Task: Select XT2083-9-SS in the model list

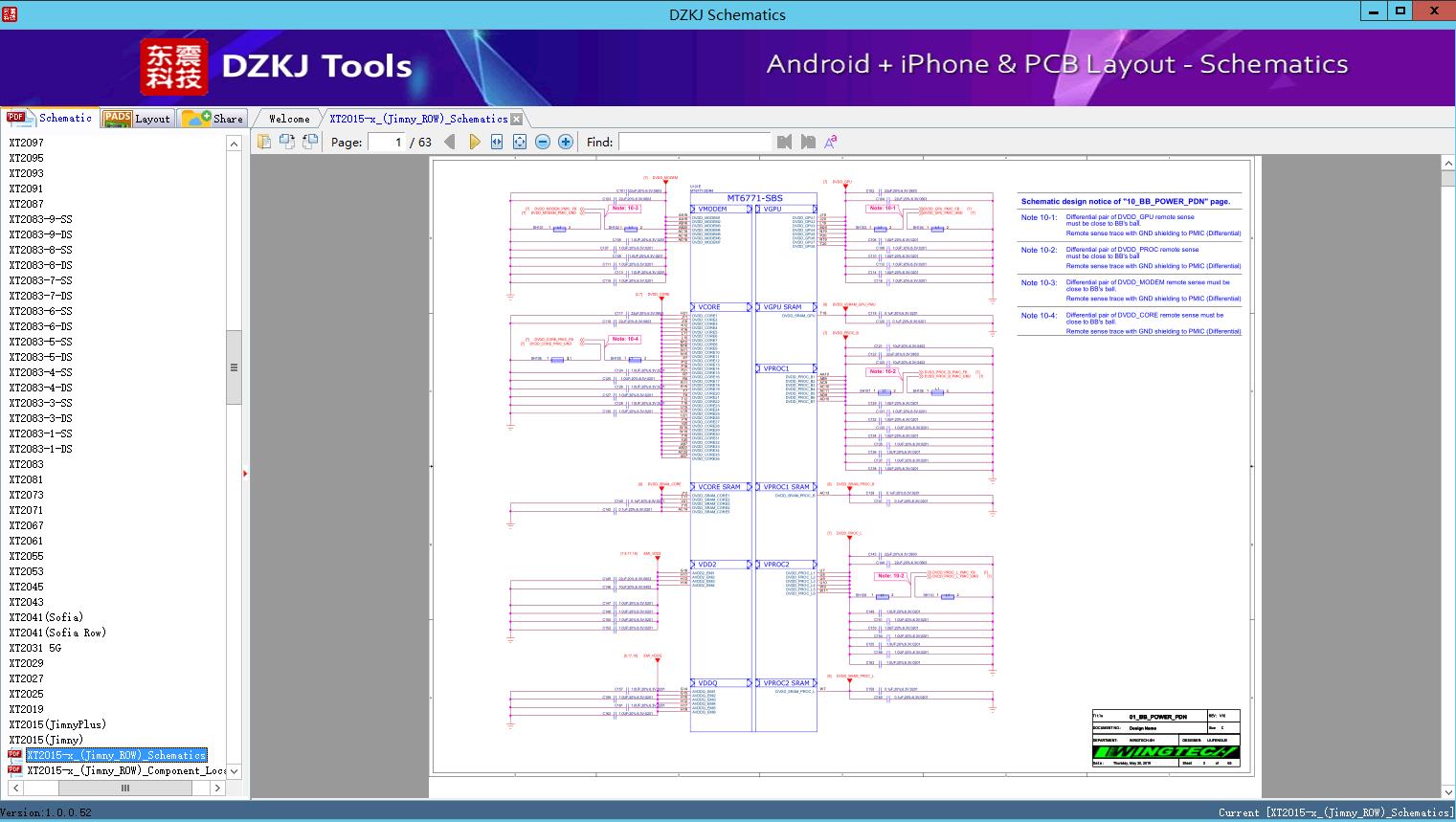Action: click(x=41, y=219)
